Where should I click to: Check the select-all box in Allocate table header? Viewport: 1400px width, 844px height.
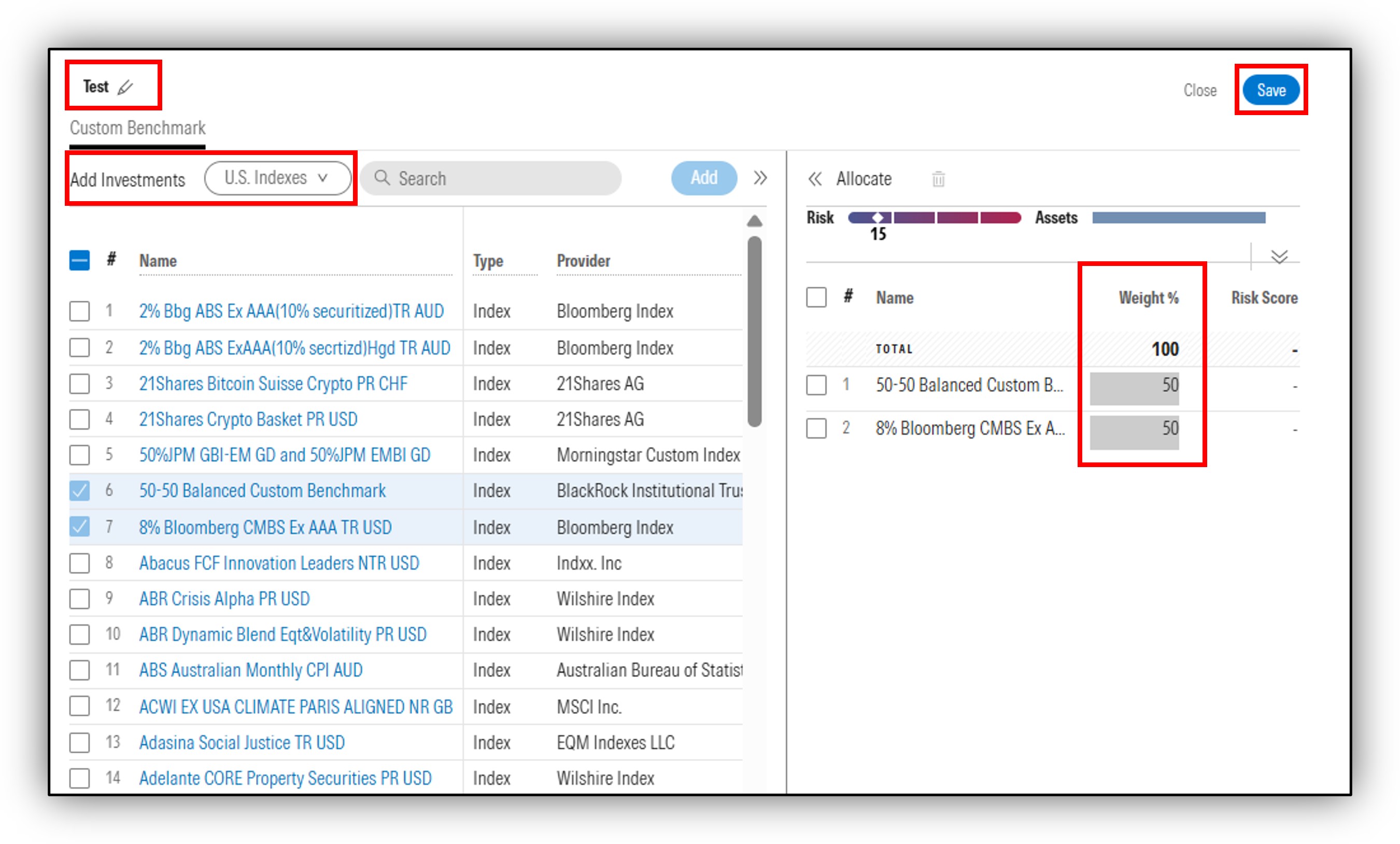point(816,297)
